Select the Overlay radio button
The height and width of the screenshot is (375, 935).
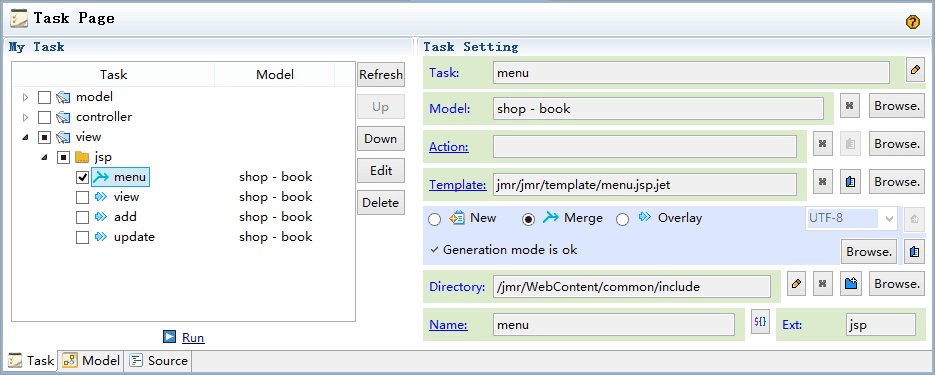(x=623, y=219)
